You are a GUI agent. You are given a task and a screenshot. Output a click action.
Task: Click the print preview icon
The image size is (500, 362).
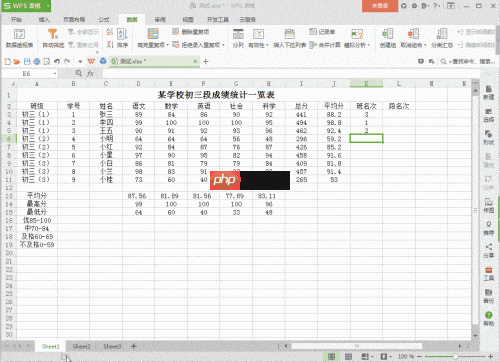[47, 61]
